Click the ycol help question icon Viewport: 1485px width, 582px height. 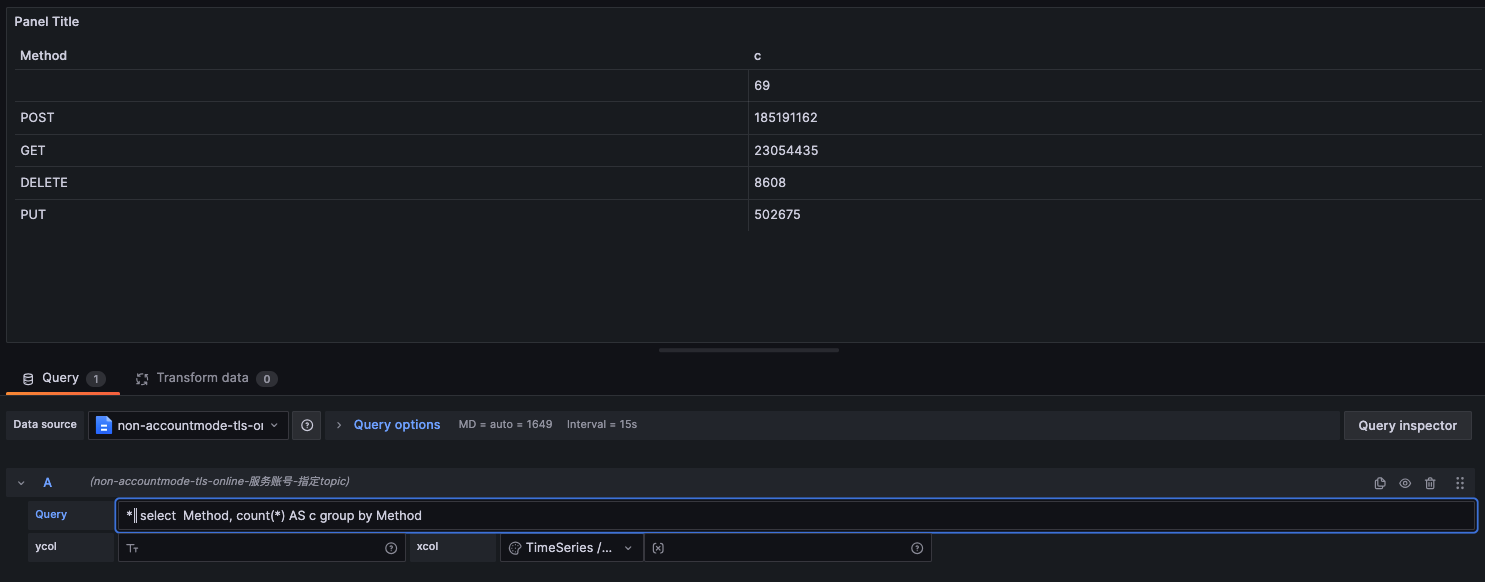(391, 548)
